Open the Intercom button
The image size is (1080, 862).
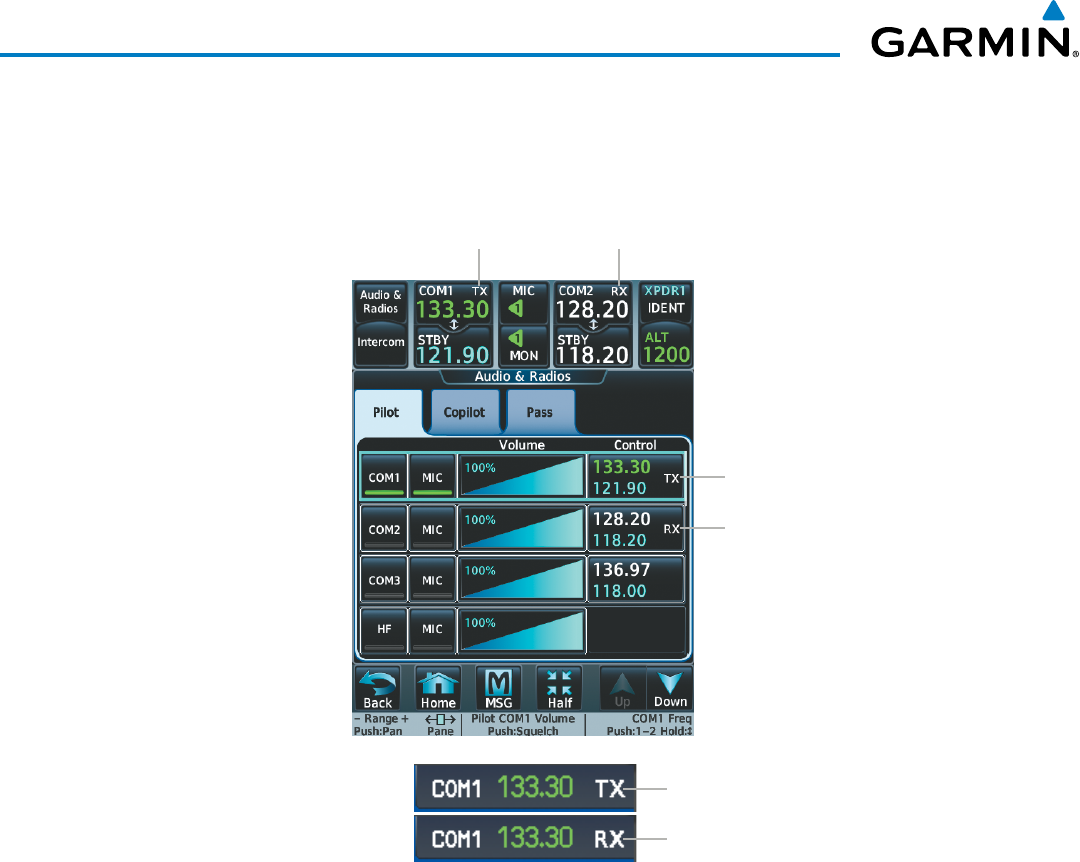(380, 345)
